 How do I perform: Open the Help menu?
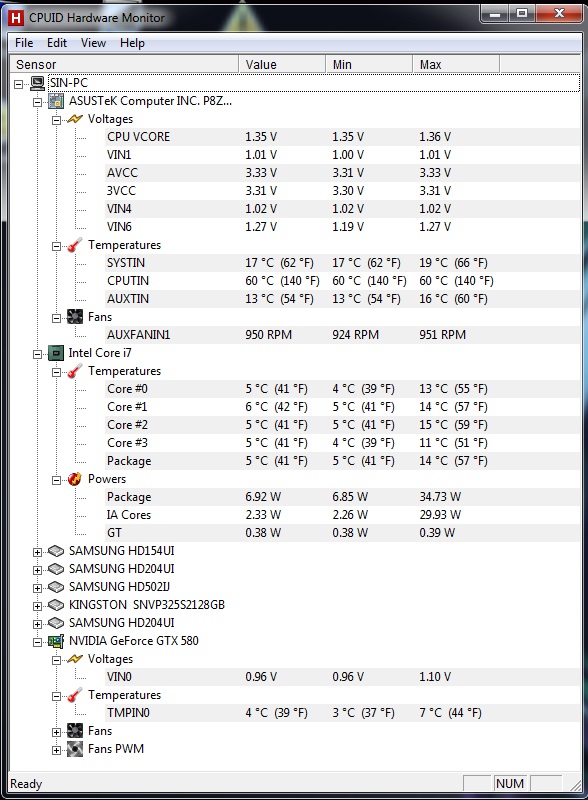pos(132,43)
